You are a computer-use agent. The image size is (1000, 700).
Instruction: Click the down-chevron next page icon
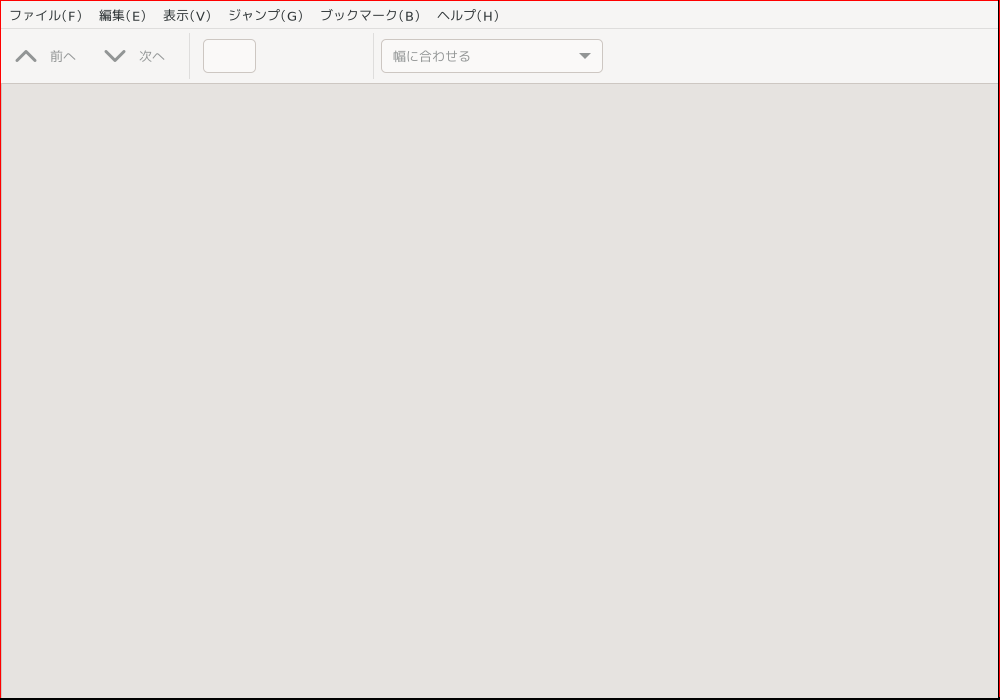[115, 56]
